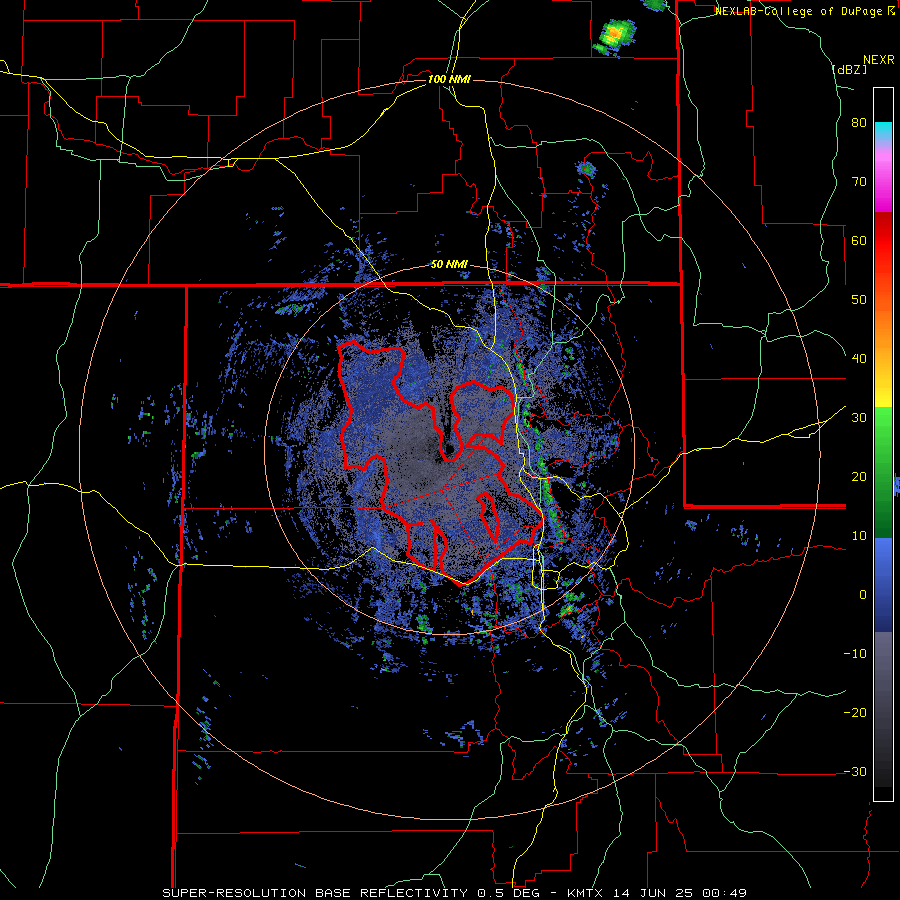Viewport: 900px width, 900px height.
Task: Click the 80 value on the dBZ scale
Action: [x=859, y=123]
